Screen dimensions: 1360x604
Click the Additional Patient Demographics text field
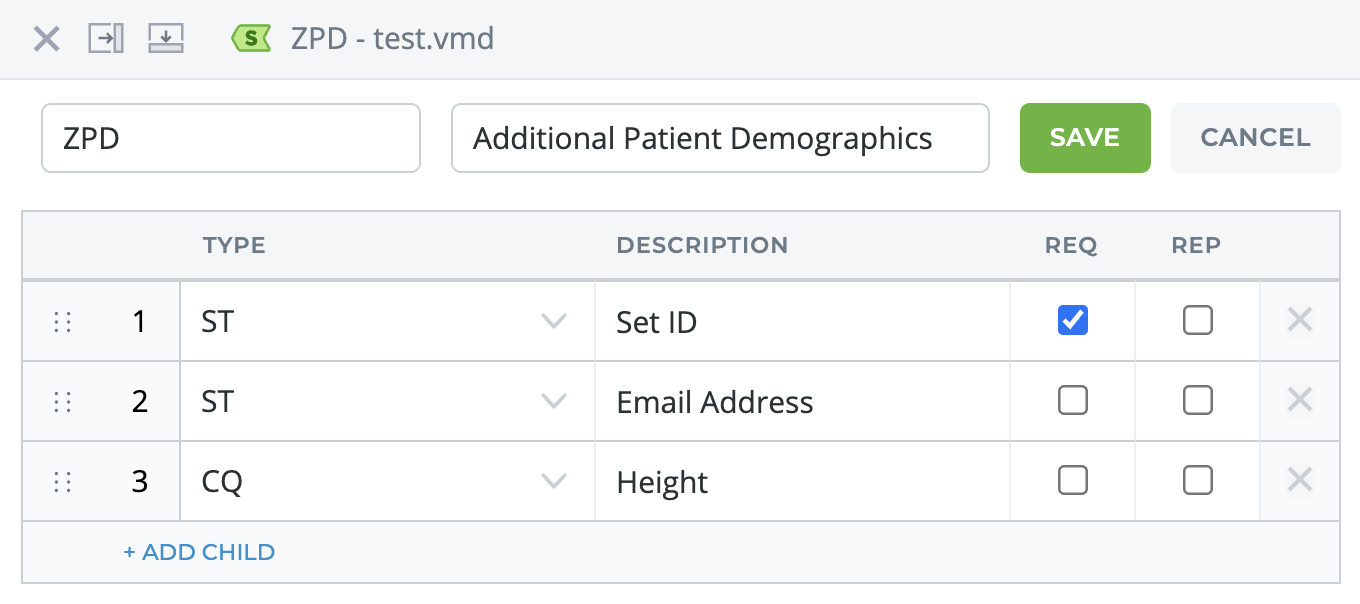[x=720, y=138]
